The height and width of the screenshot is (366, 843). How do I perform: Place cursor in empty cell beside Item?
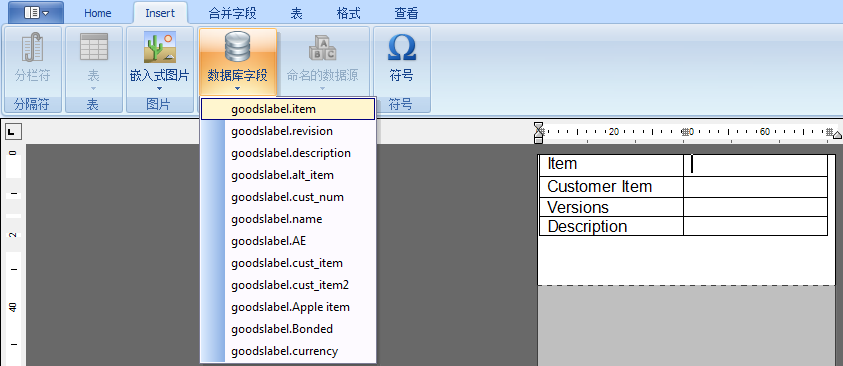755,165
